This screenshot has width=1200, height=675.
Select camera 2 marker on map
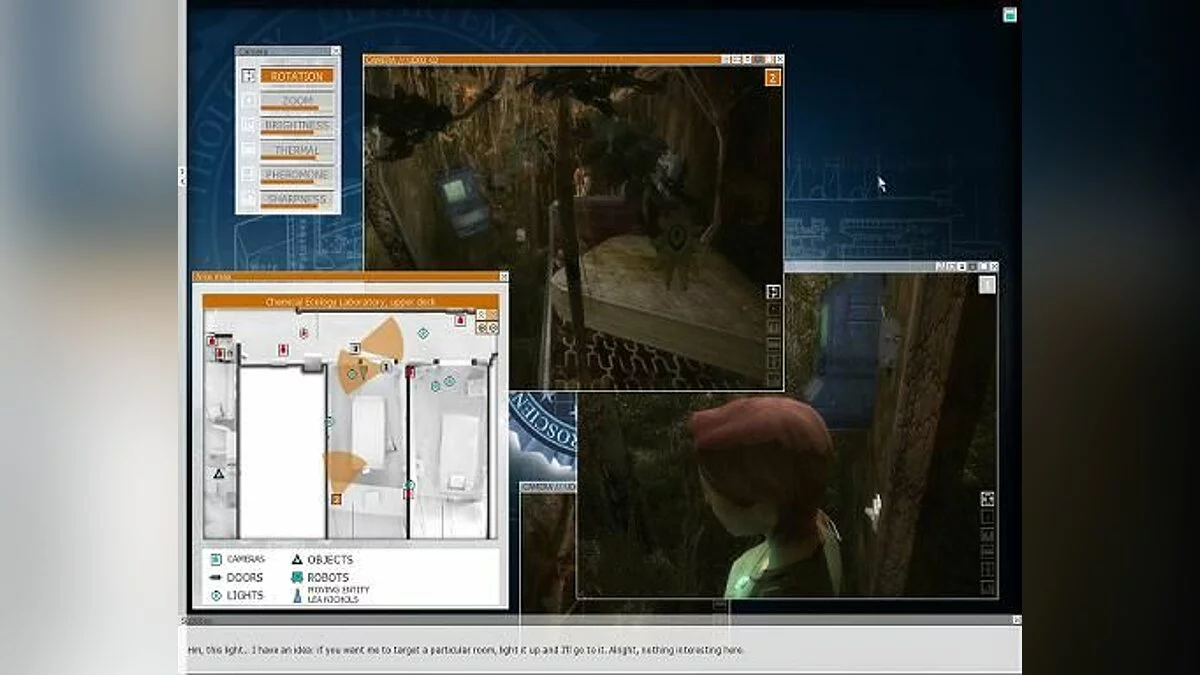pyautogui.click(x=336, y=499)
